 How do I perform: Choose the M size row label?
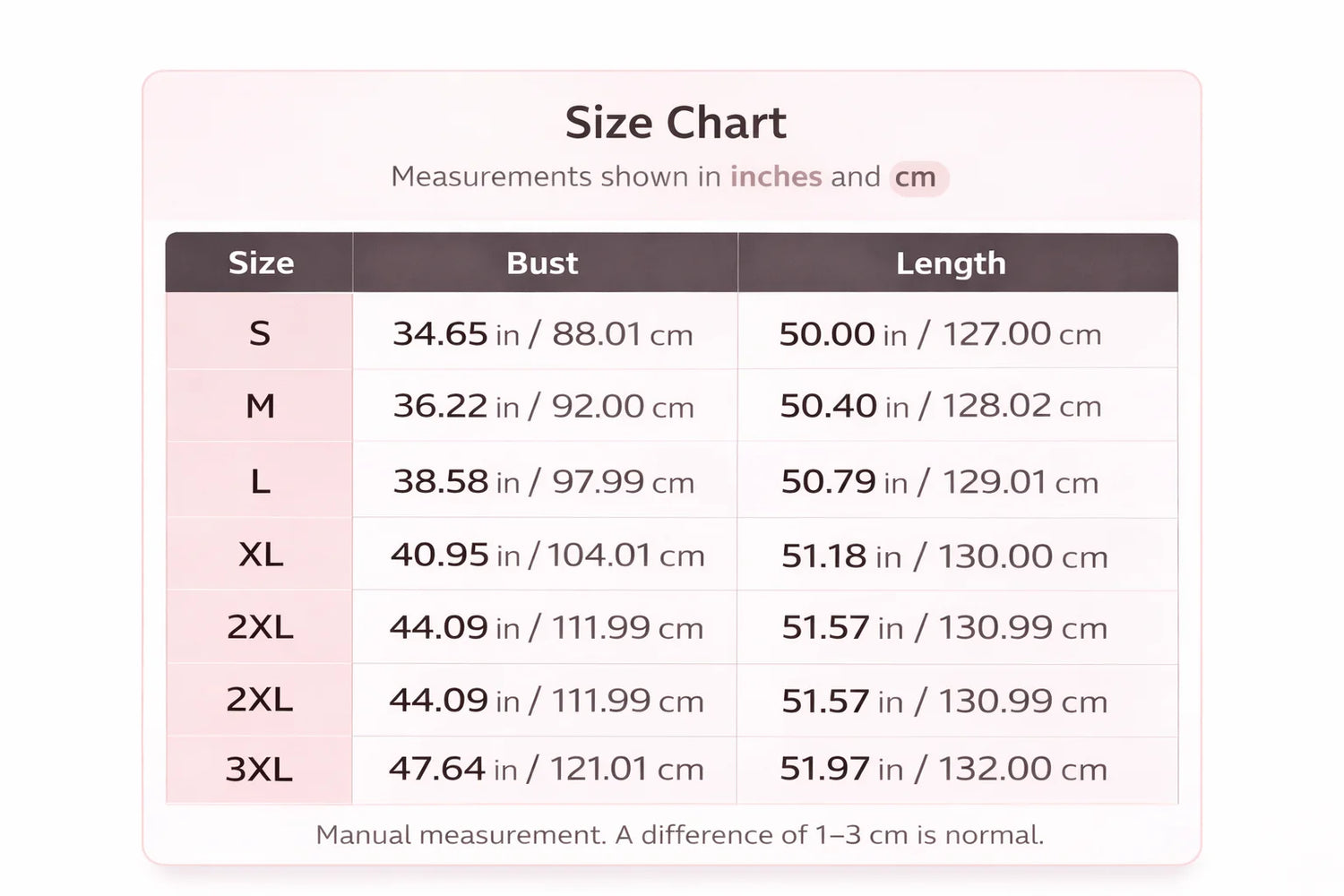[260, 406]
